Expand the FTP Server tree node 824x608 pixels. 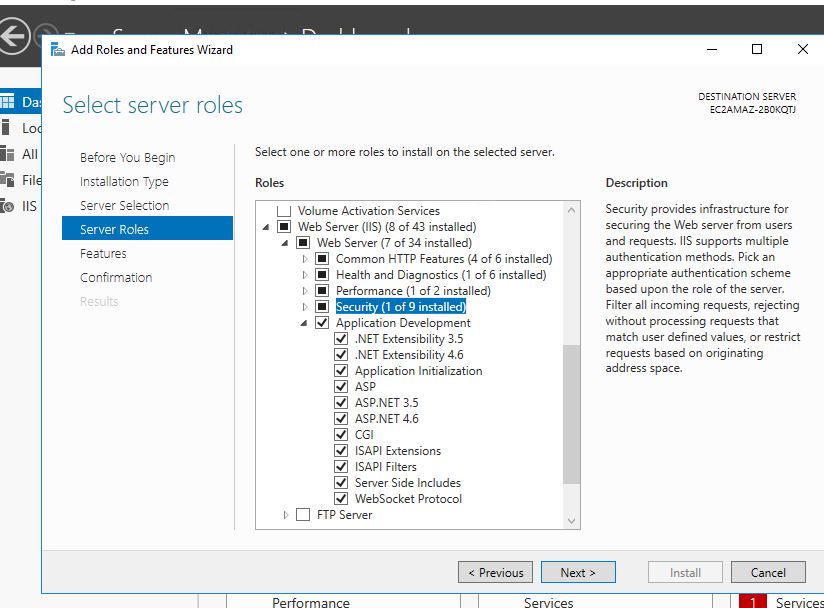(286, 515)
